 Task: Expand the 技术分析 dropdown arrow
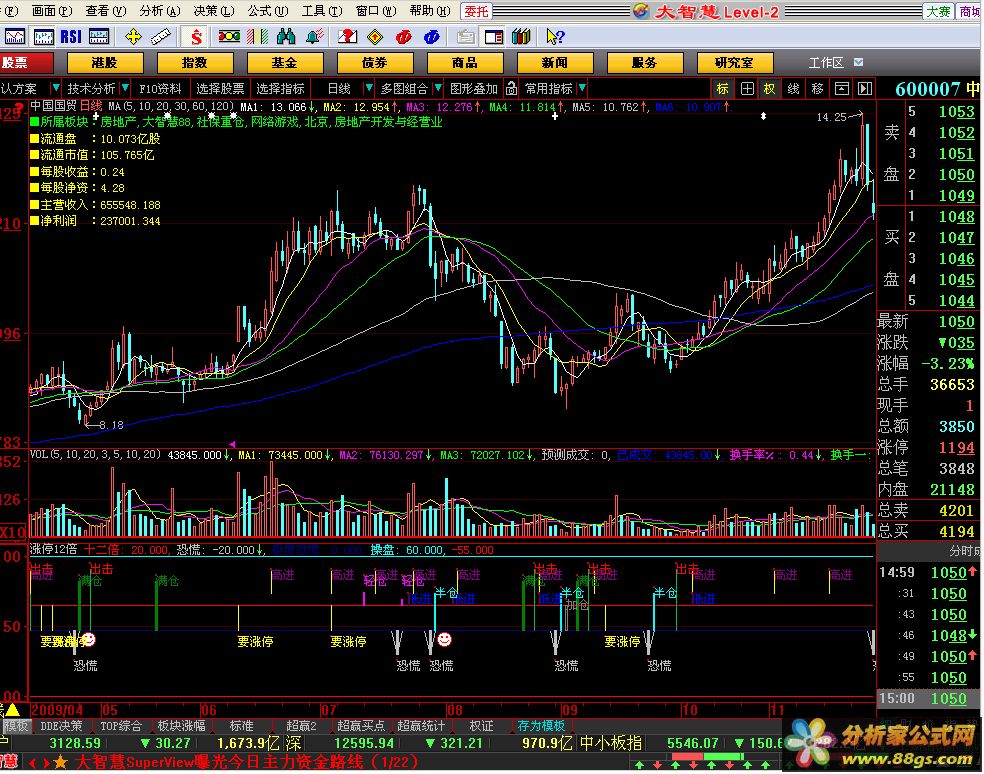coord(125,88)
